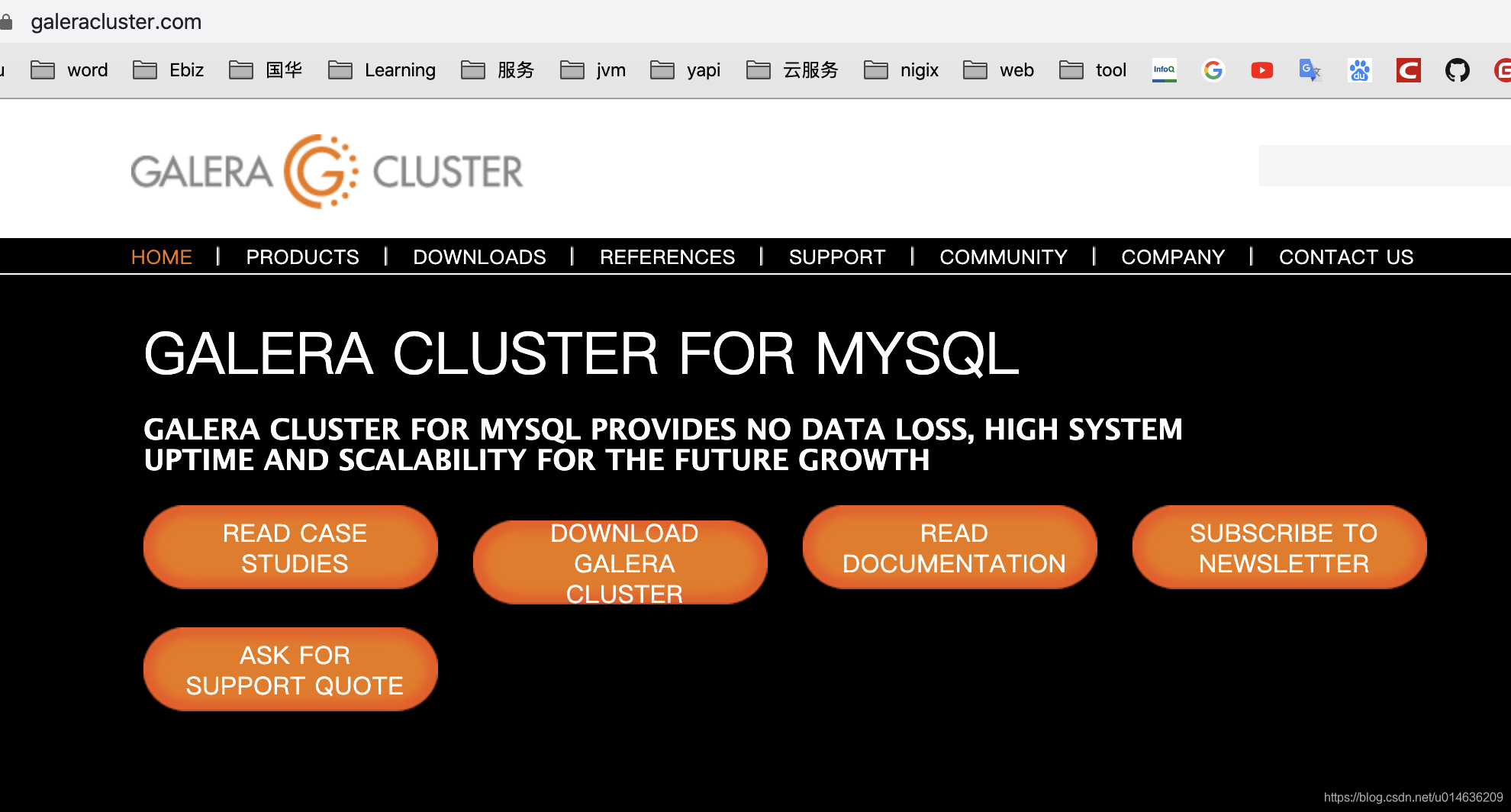1511x812 pixels.
Task: Open the Baidu paw bookmark icon
Action: [1359, 70]
